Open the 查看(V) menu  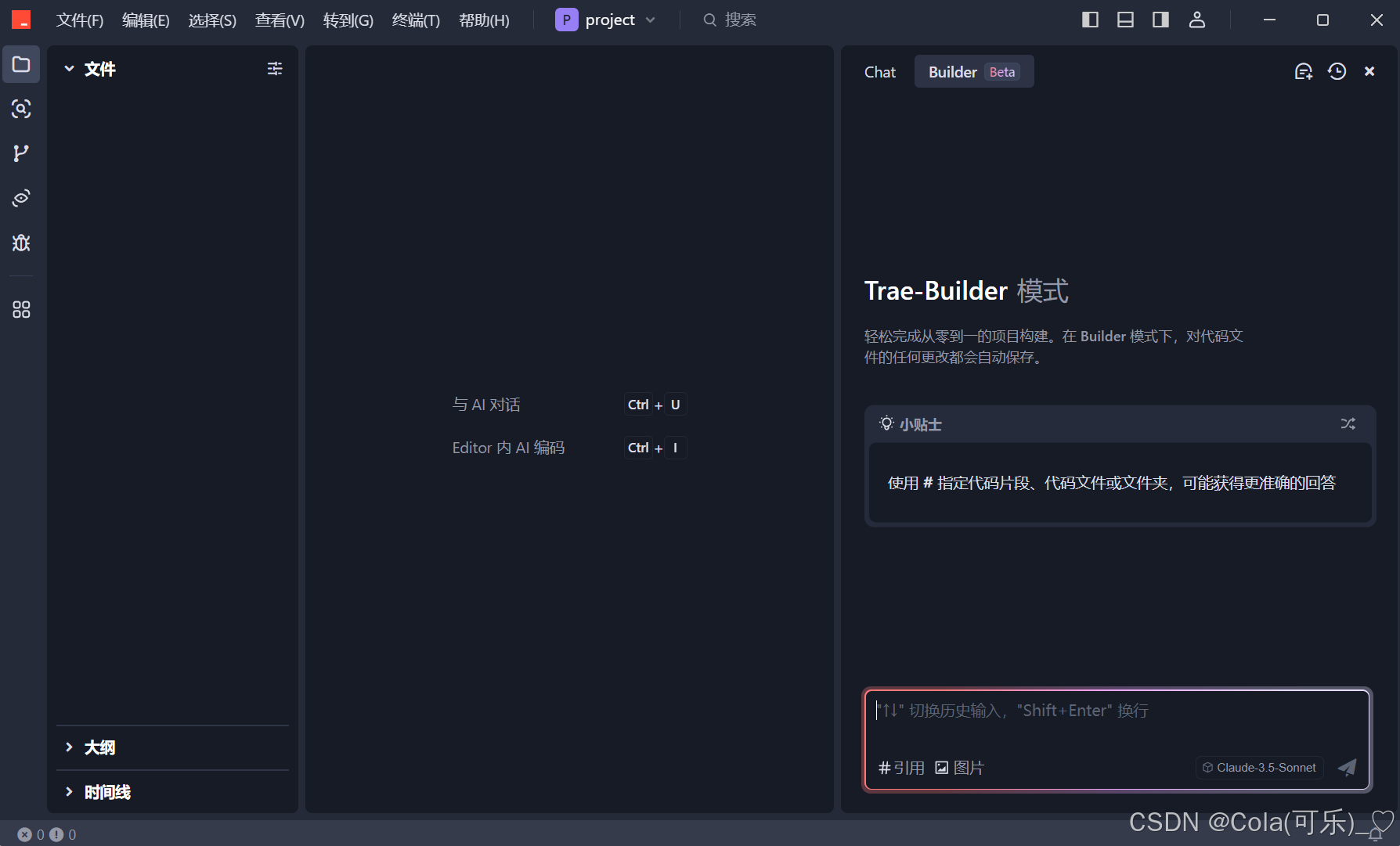[x=280, y=20]
